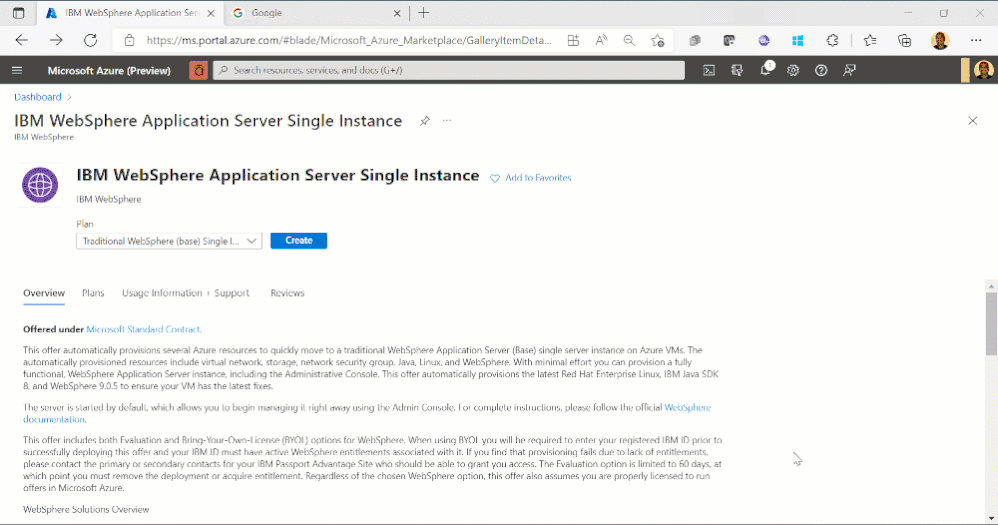Switch to the Google tab
The height and width of the screenshot is (525, 998).
[x=315, y=13]
